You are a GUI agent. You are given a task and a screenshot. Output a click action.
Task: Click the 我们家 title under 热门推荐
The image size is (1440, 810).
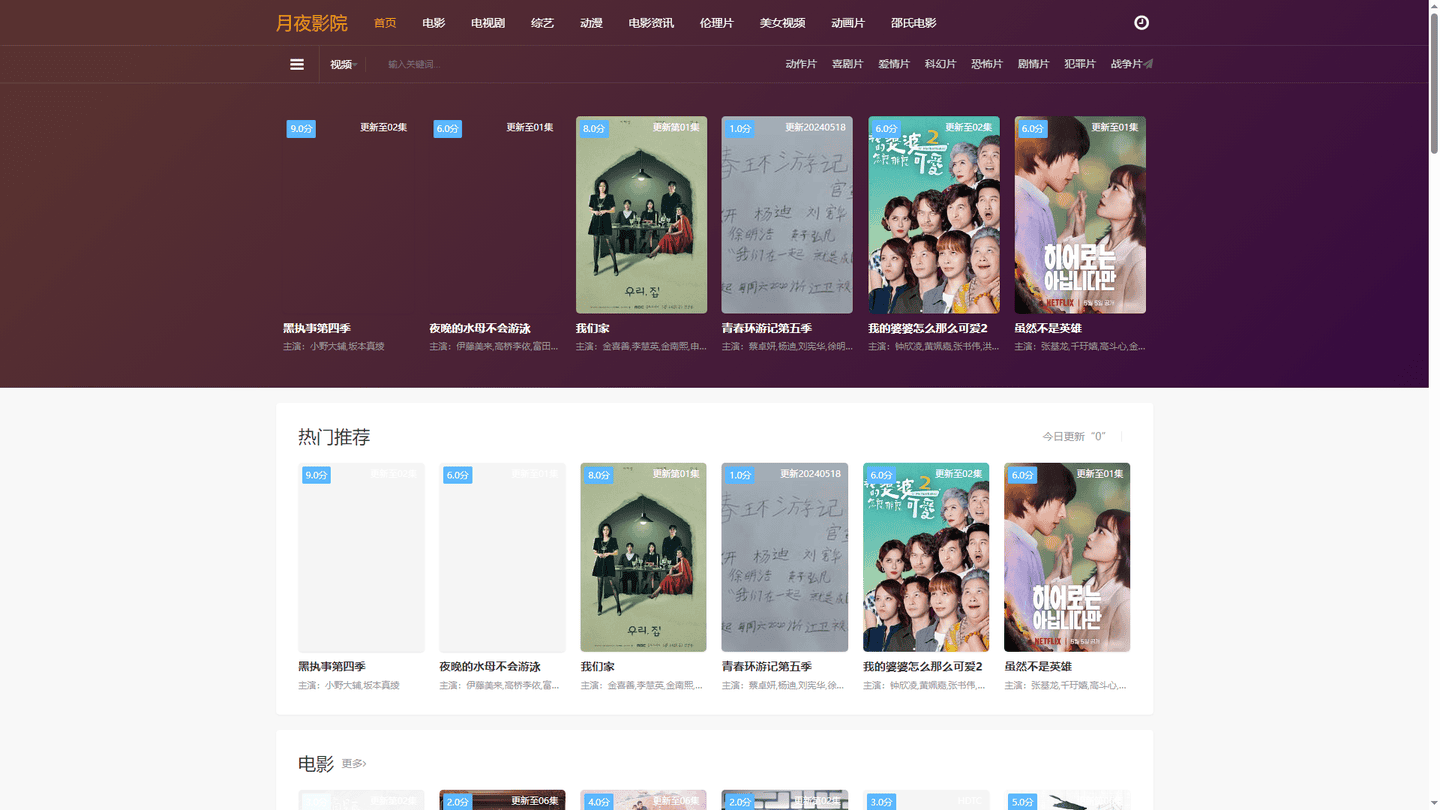click(598, 666)
